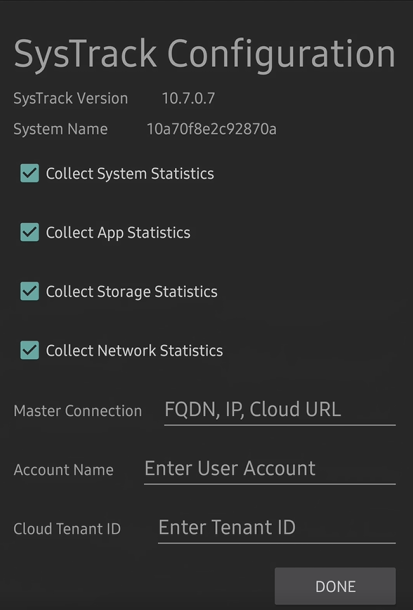Image resolution: width=413 pixels, height=610 pixels.
Task: Select the System Name label
Action: pyautogui.click(x=60, y=129)
